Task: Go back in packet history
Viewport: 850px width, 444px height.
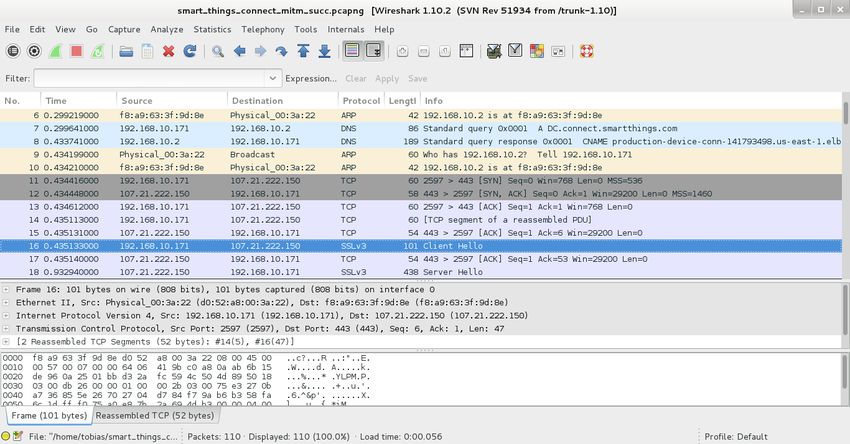Action: (239, 51)
